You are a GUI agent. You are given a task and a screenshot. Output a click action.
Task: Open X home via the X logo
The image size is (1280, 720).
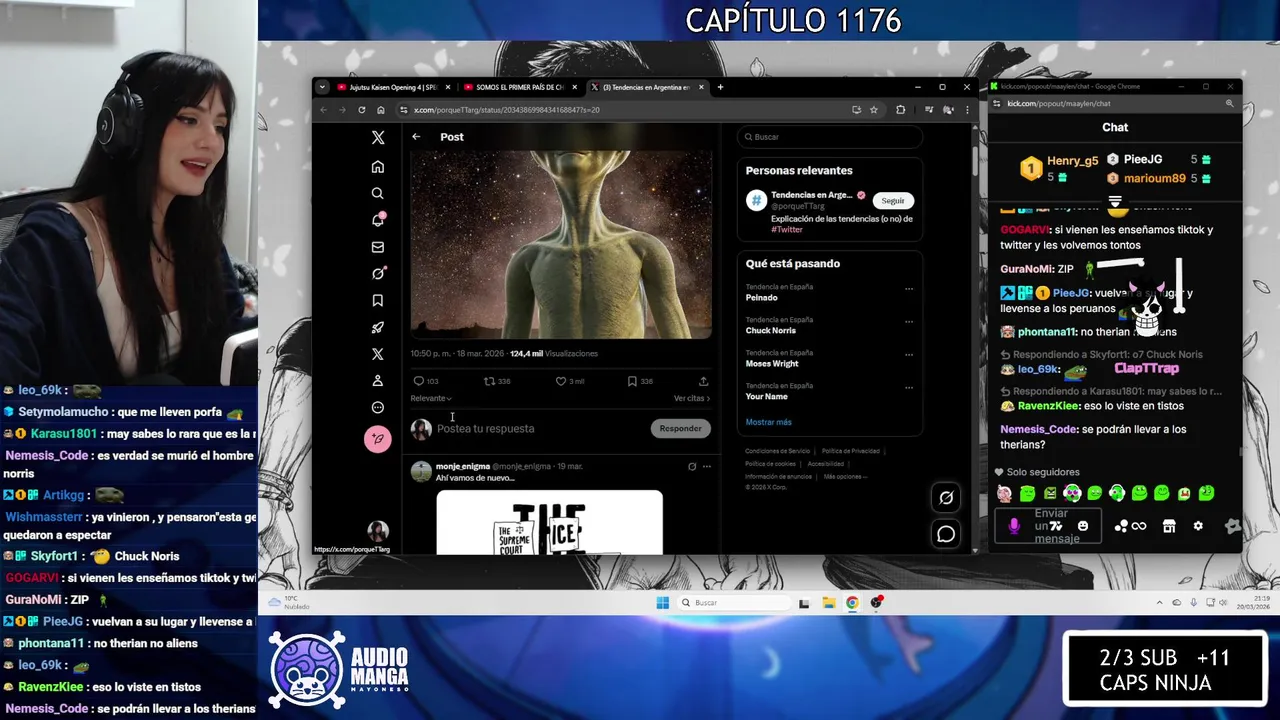[x=378, y=138]
